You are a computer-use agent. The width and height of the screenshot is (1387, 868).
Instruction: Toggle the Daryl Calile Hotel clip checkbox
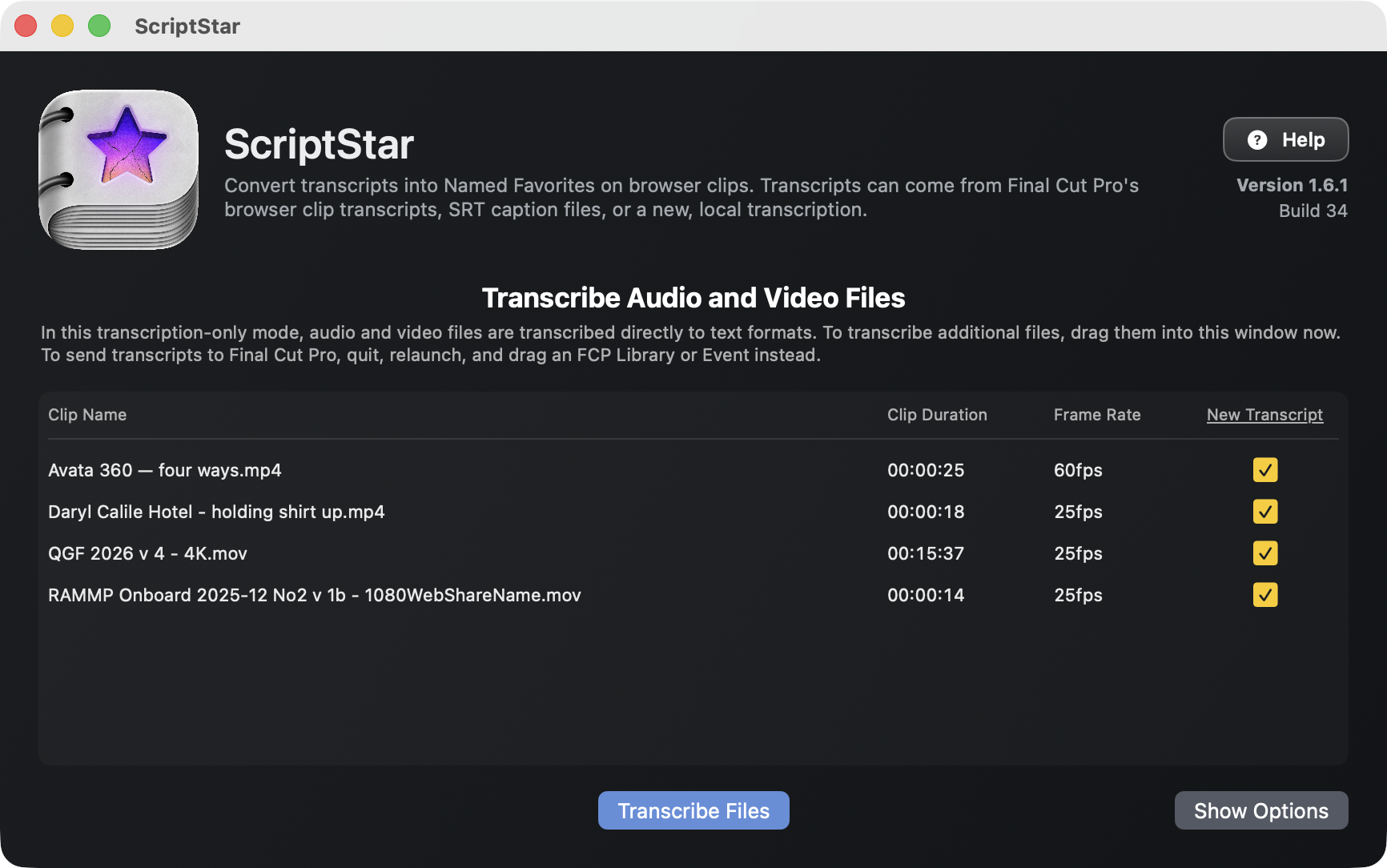(x=1265, y=512)
